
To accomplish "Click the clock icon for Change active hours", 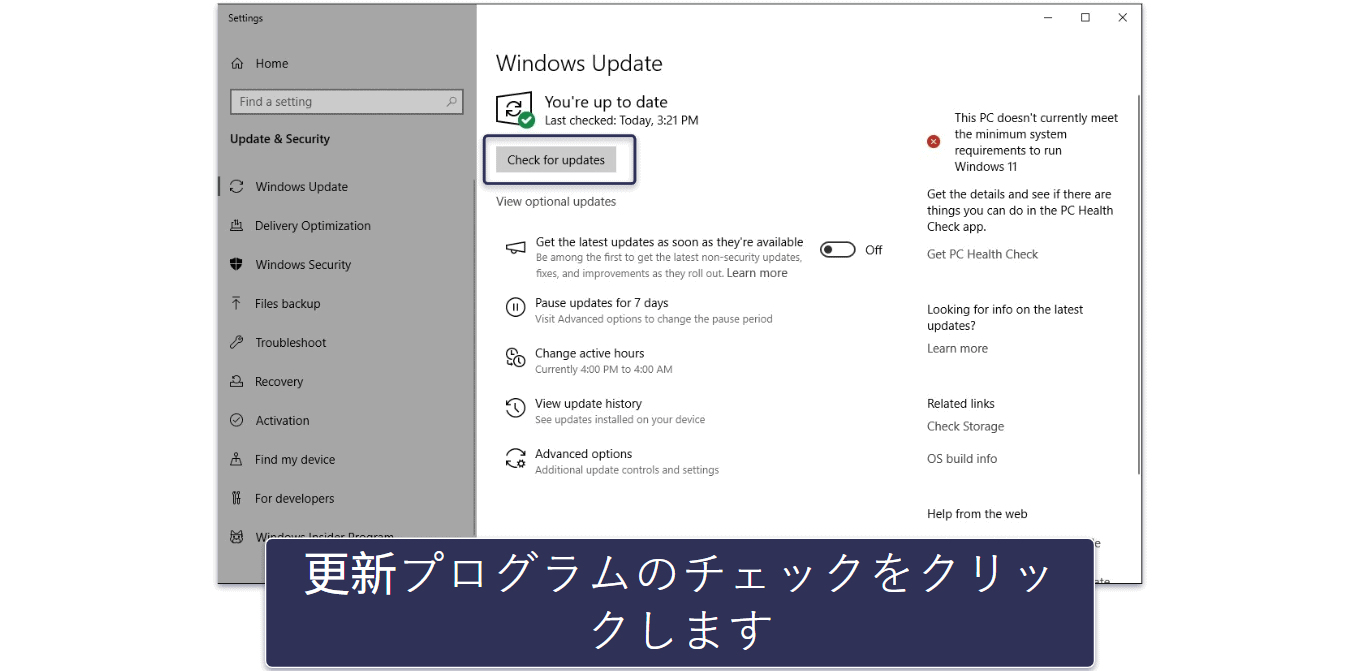I will tap(515, 358).
